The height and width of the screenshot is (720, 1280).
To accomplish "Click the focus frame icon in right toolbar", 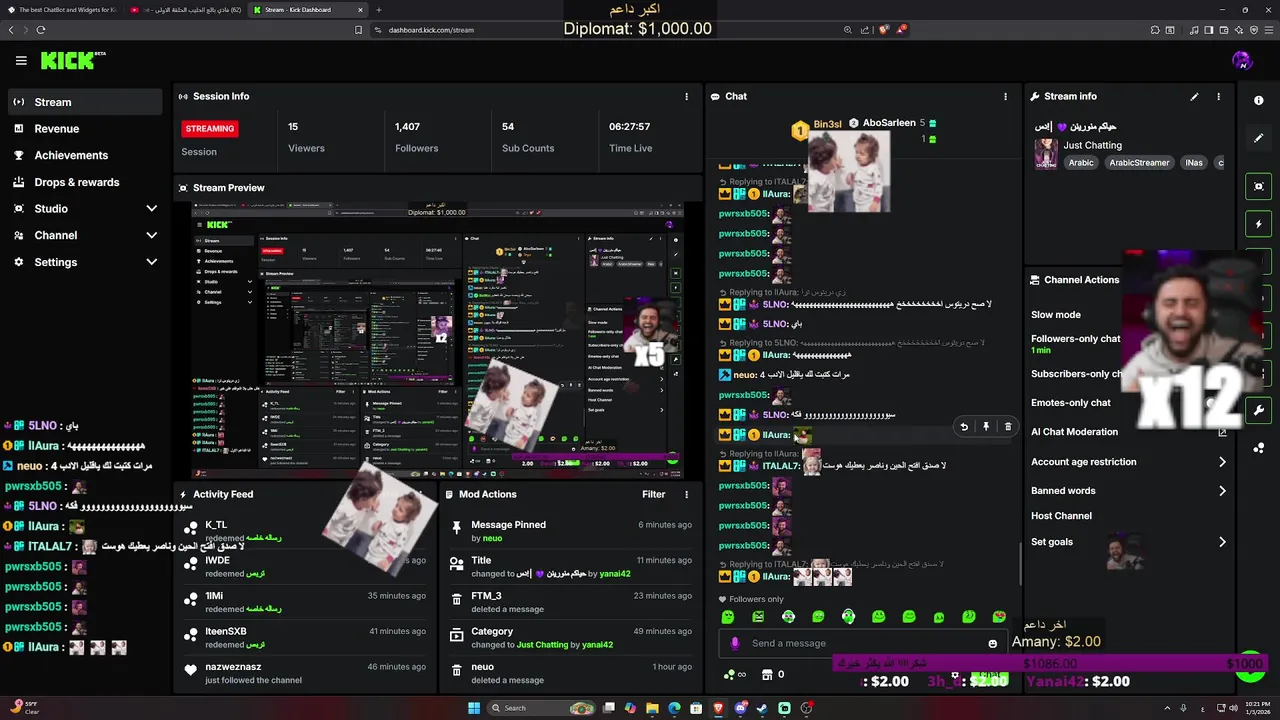I will click(1259, 187).
